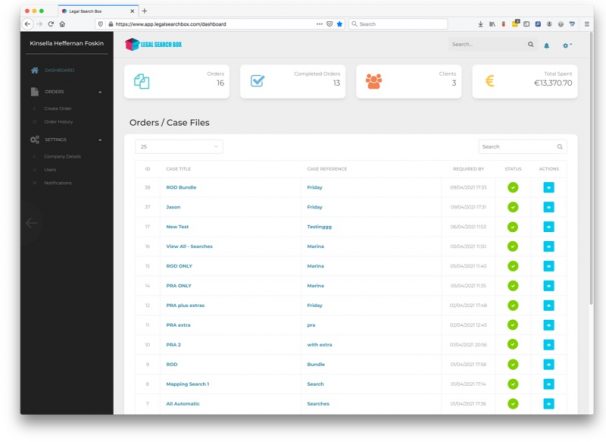
Task: Click Testingpp case reference text
Action: click(x=319, y=227)
